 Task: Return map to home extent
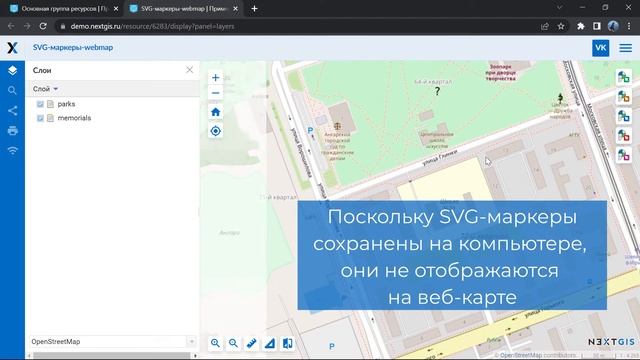click(x=216, y=112)
